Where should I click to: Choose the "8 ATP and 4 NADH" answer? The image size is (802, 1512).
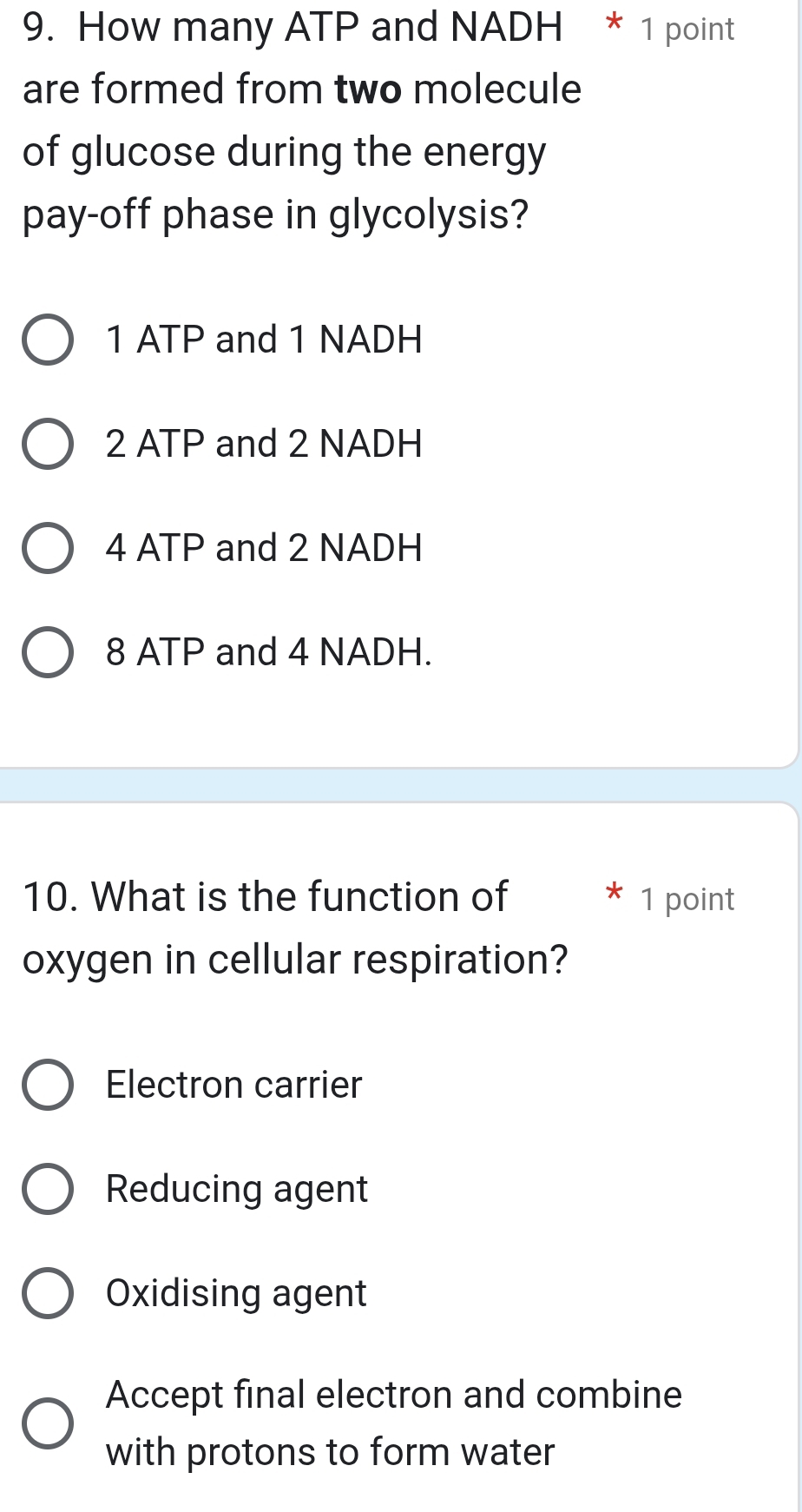click(x=49, y=652)
